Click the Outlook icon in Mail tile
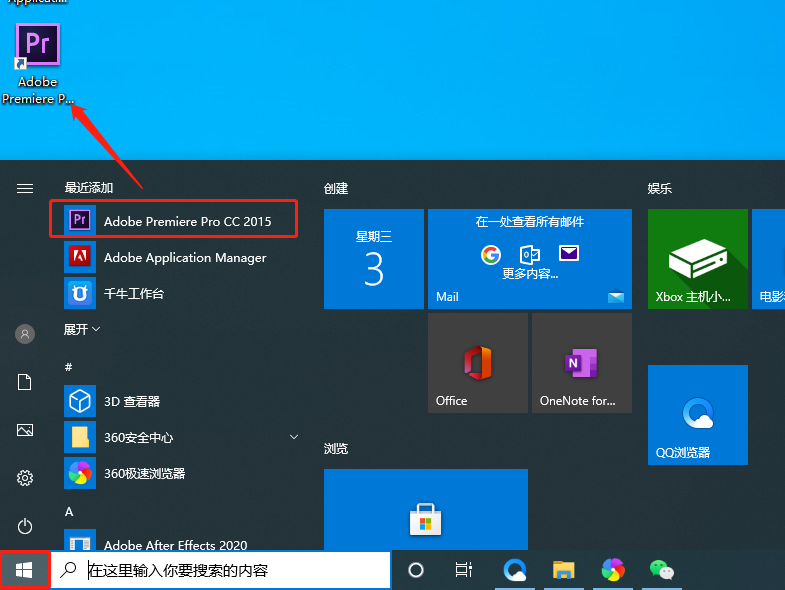Screen dimensions: 785x590 tap(529, 254)
